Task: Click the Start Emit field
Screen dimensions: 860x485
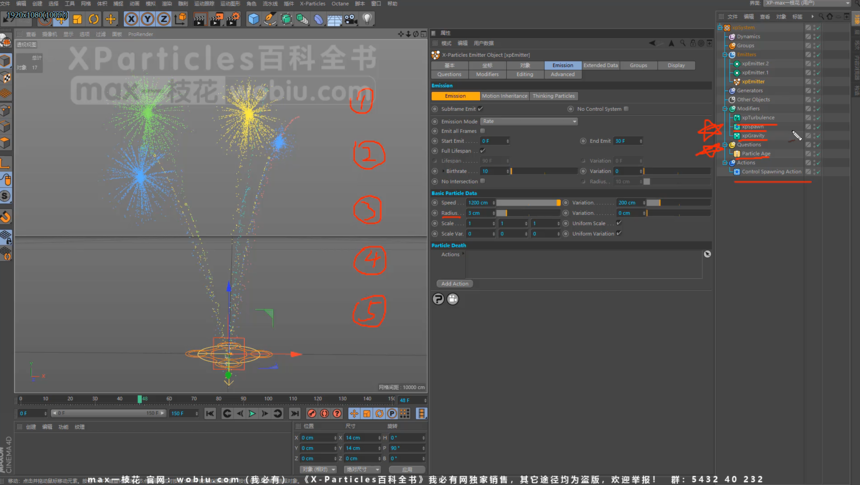Action: click(495, 141)
